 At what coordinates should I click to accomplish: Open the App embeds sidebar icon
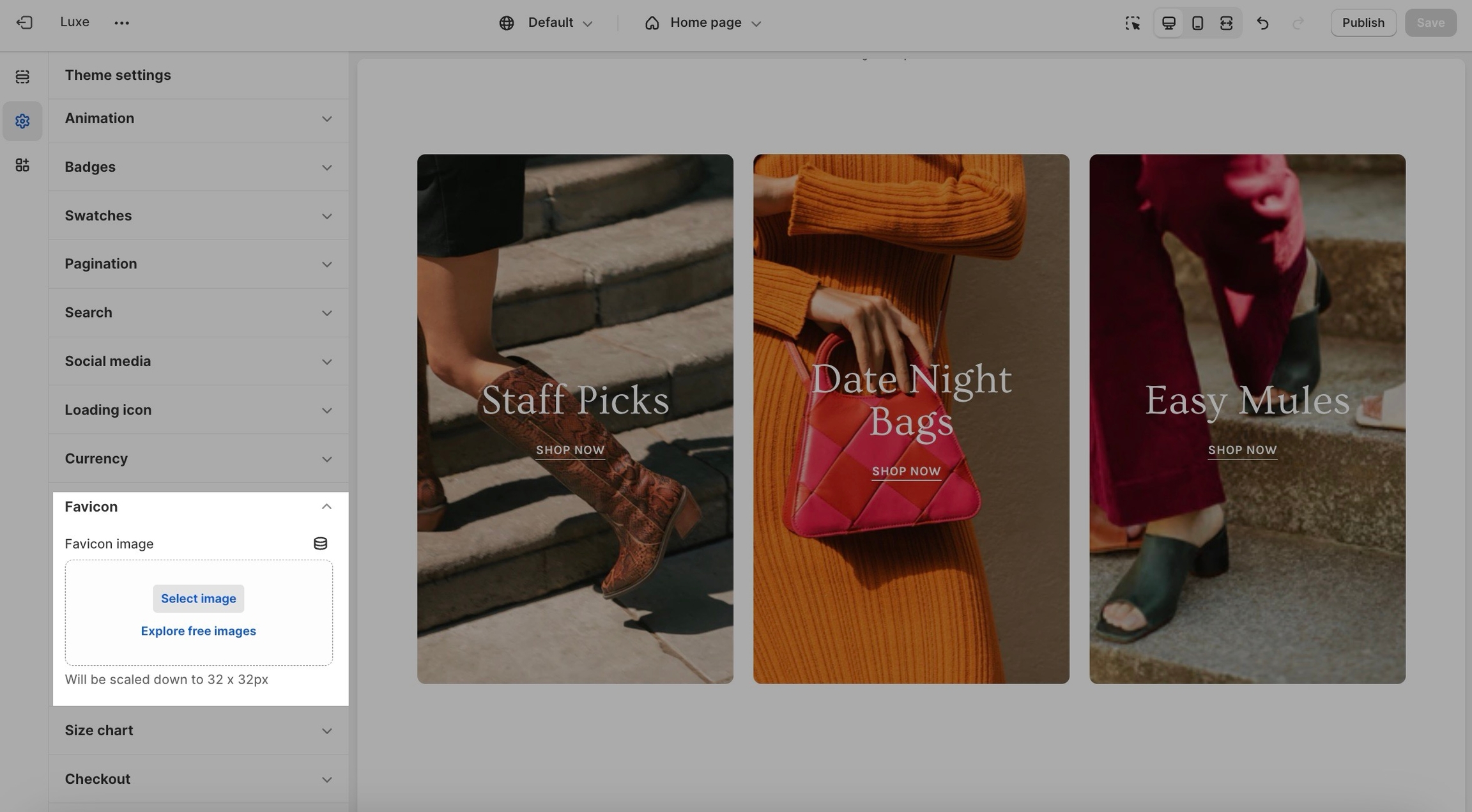[22, 165]
